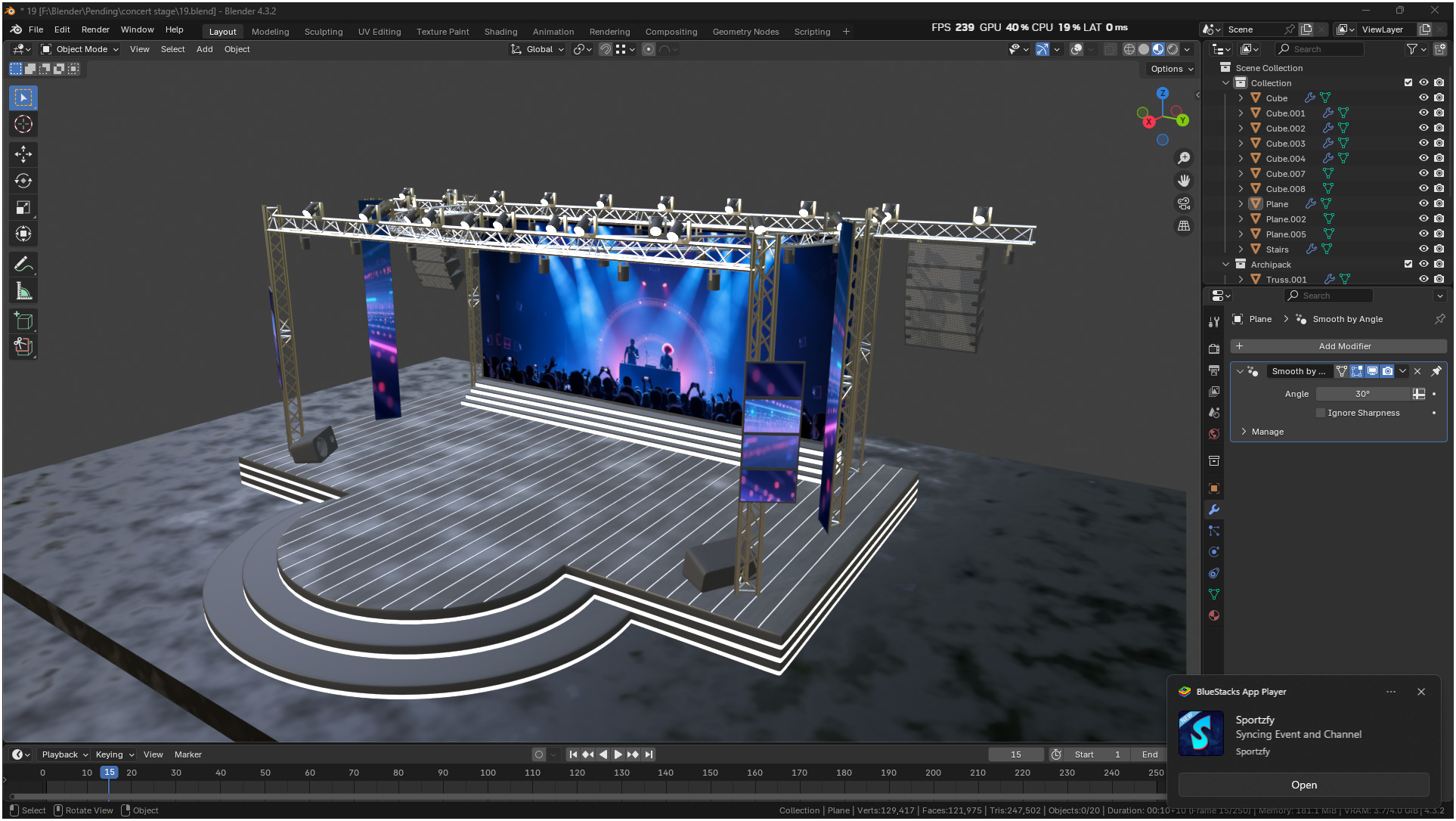Open the Material properties tab icon
The height and width of the screenshot is (821, 1456).
pos(1214,615)
